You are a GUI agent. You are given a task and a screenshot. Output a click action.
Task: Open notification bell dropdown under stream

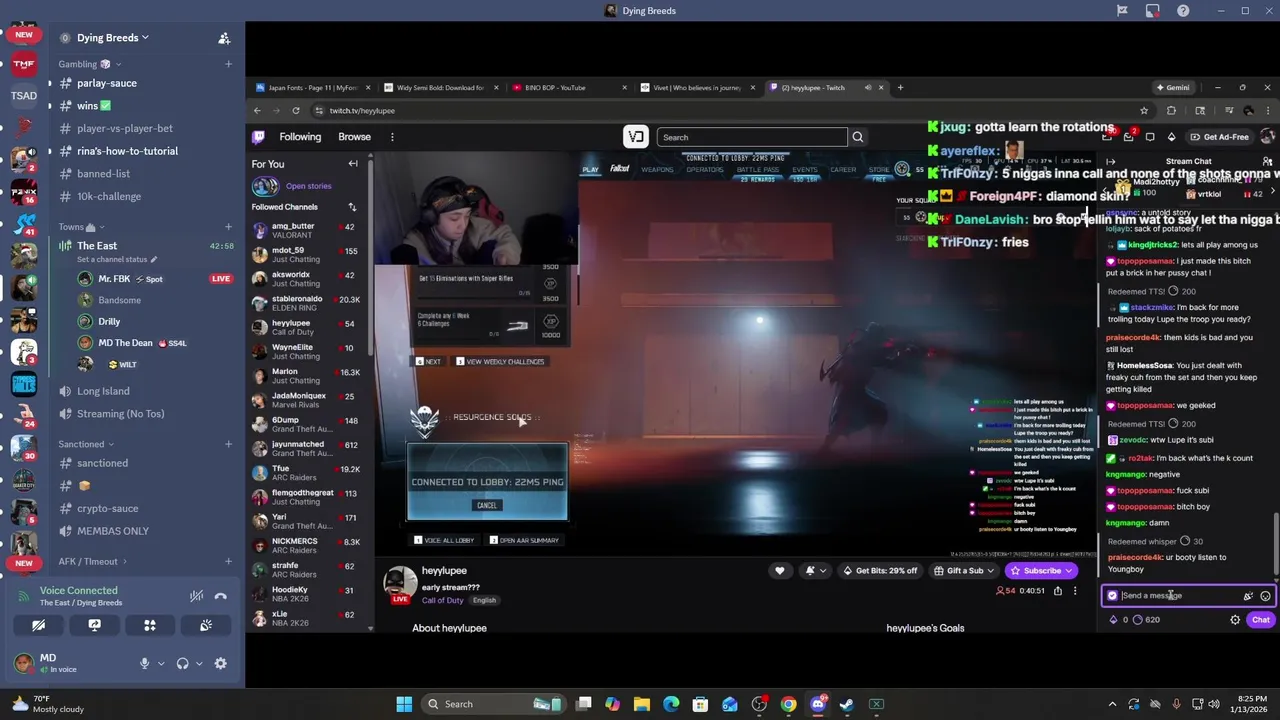point(815,571)
